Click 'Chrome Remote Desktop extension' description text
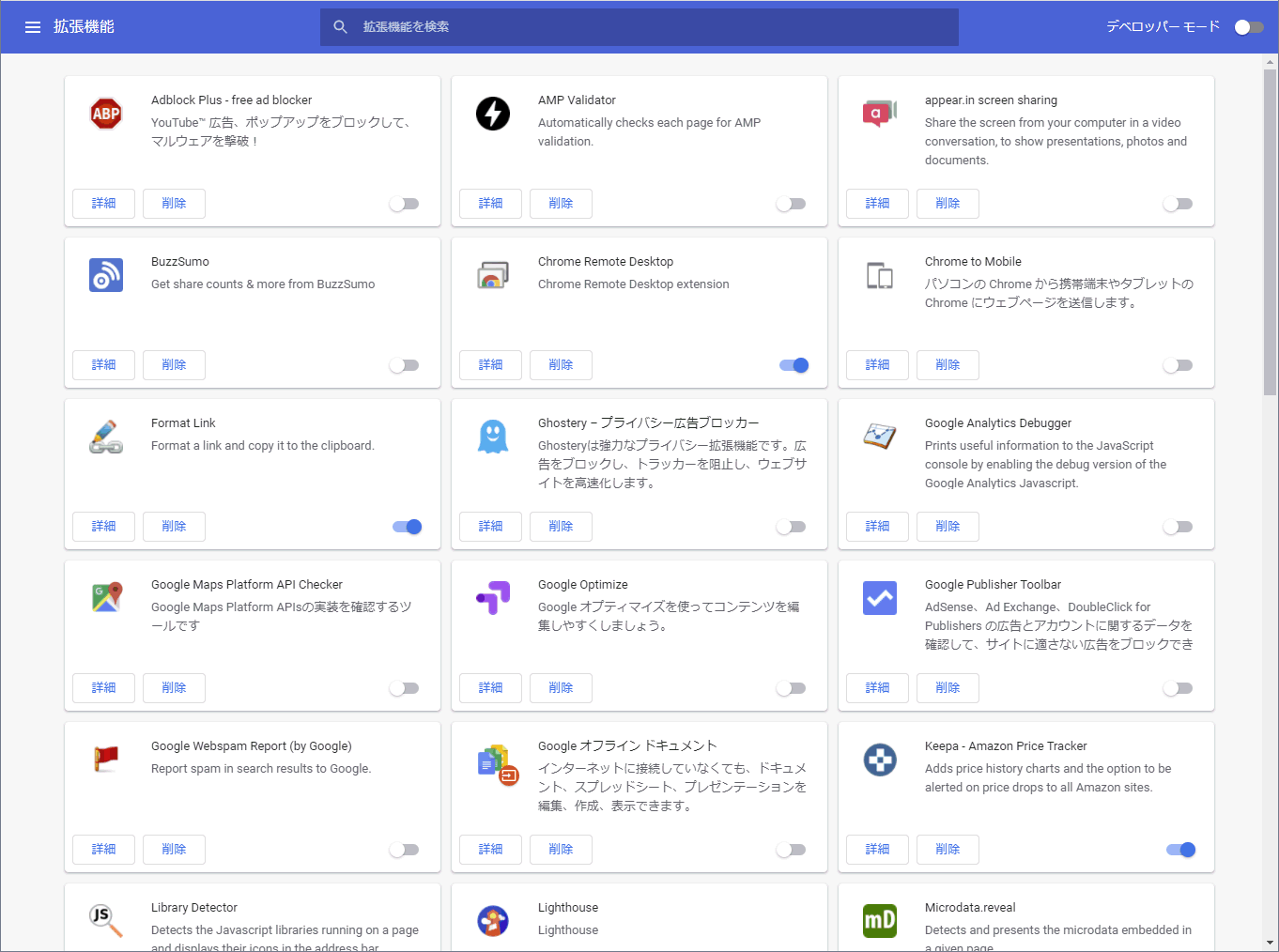 click(634, 284)
